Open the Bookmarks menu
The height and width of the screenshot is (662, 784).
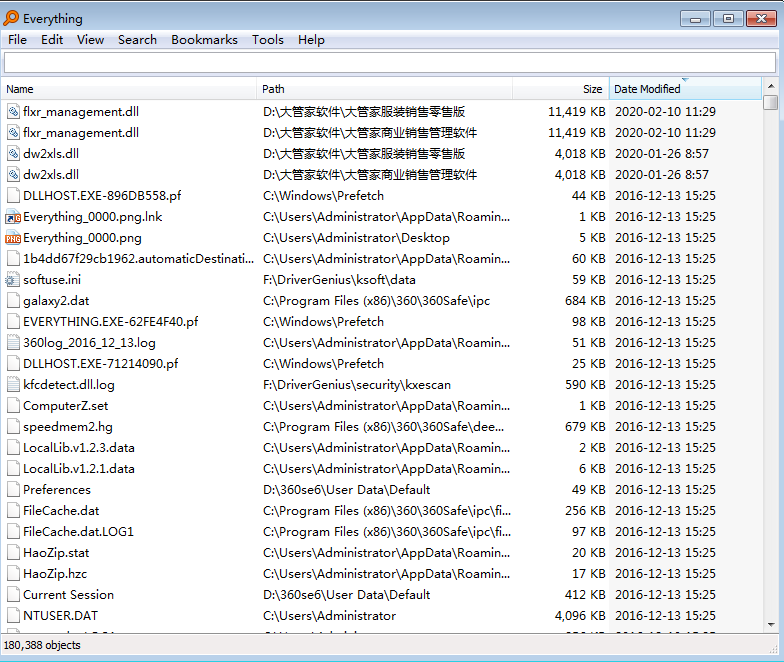(204, 40)
